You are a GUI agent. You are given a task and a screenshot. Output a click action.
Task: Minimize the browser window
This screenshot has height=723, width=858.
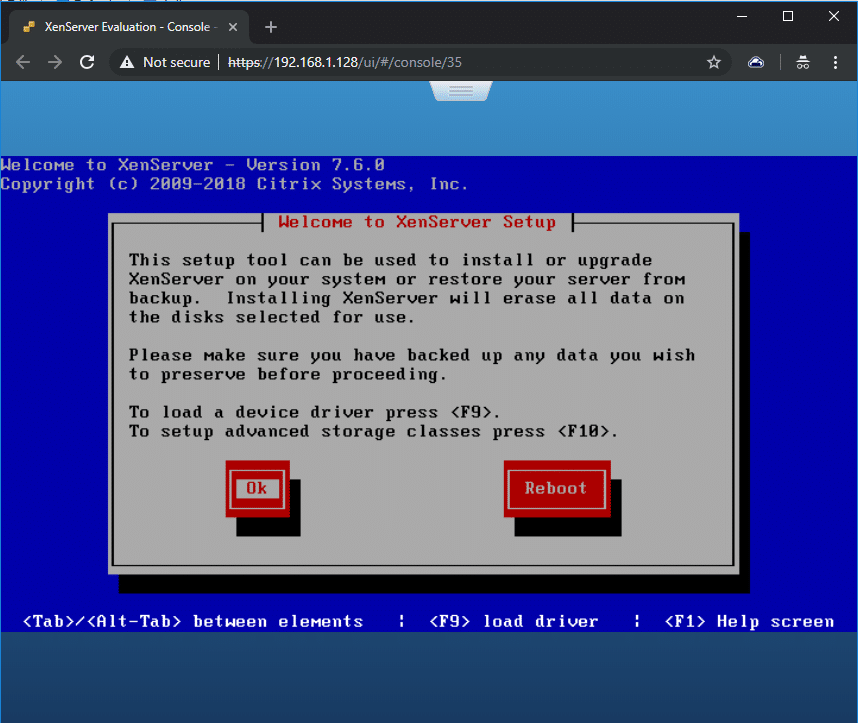click(x=742, y=16)
